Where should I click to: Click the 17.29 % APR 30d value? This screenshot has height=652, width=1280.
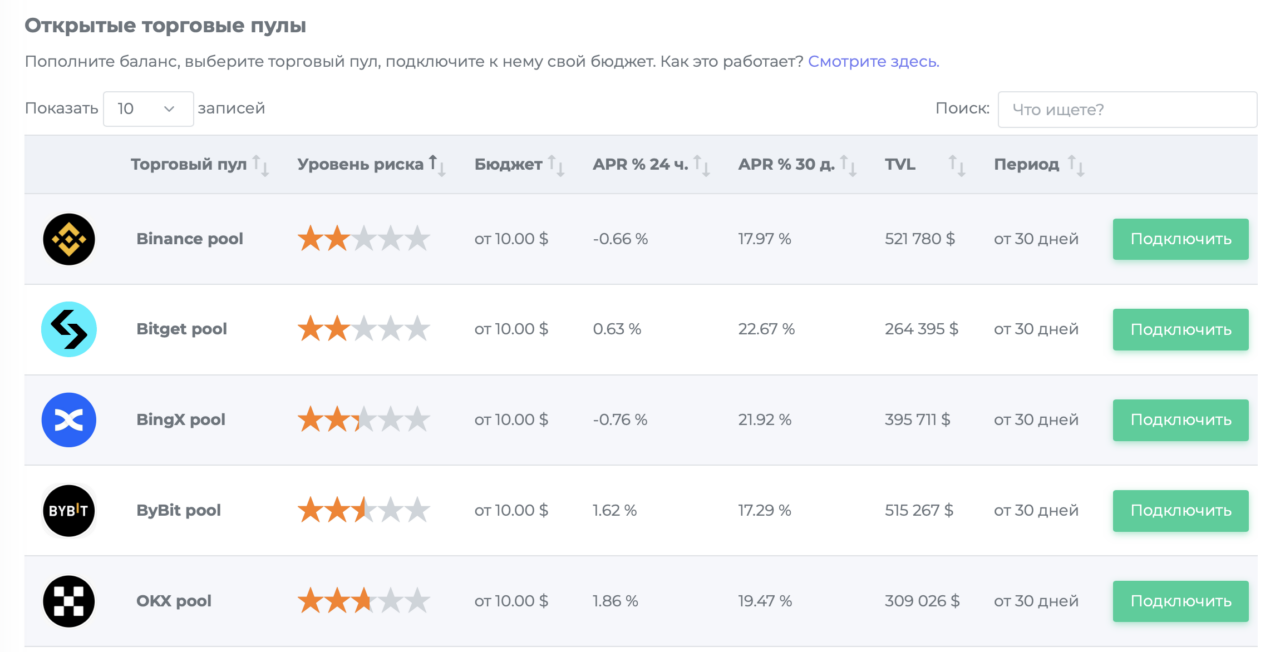click(765, 510)
